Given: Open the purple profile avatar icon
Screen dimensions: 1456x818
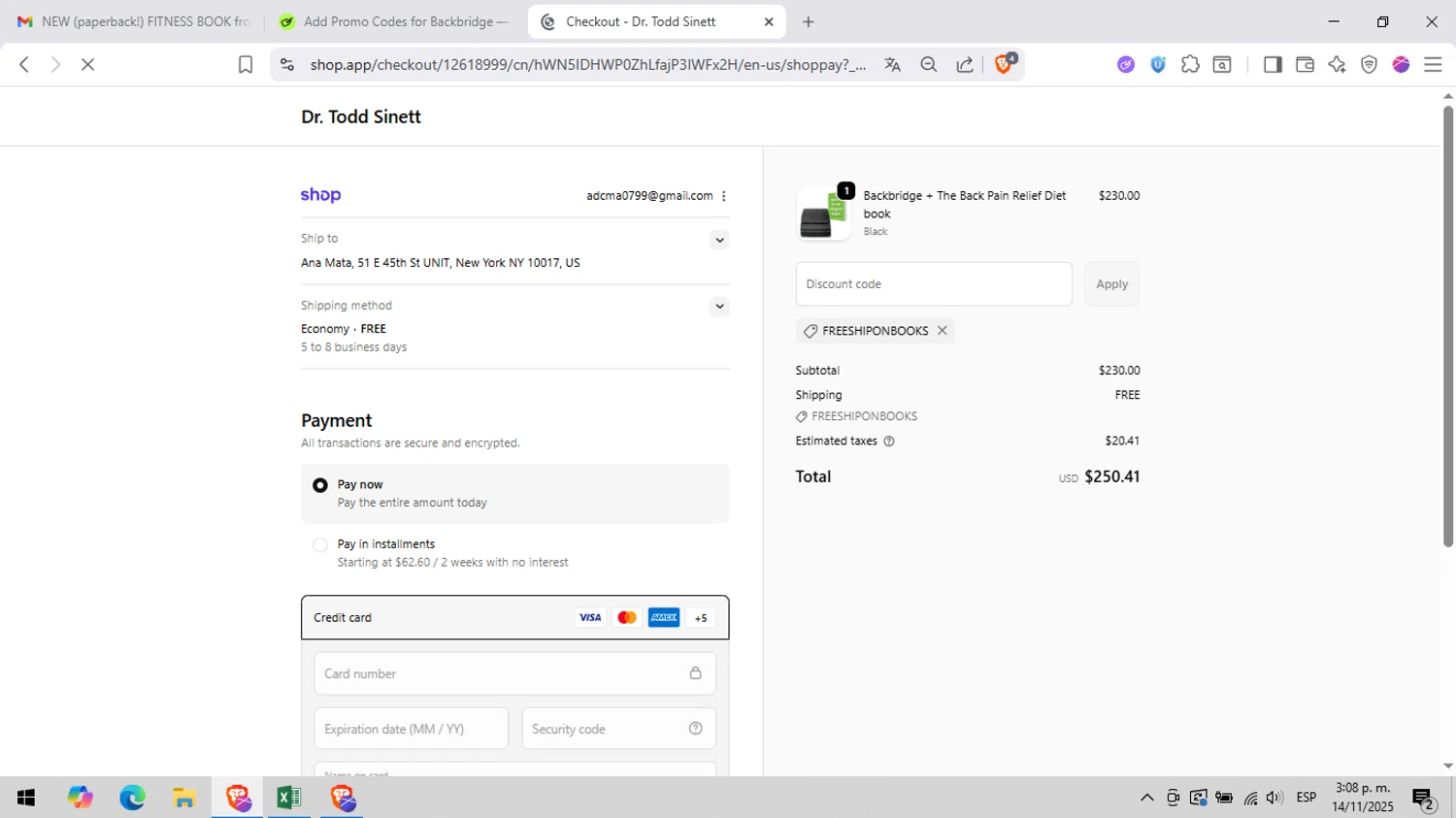Looking at the screenshot, I should pyautogui.click(x=1401, y=64).
